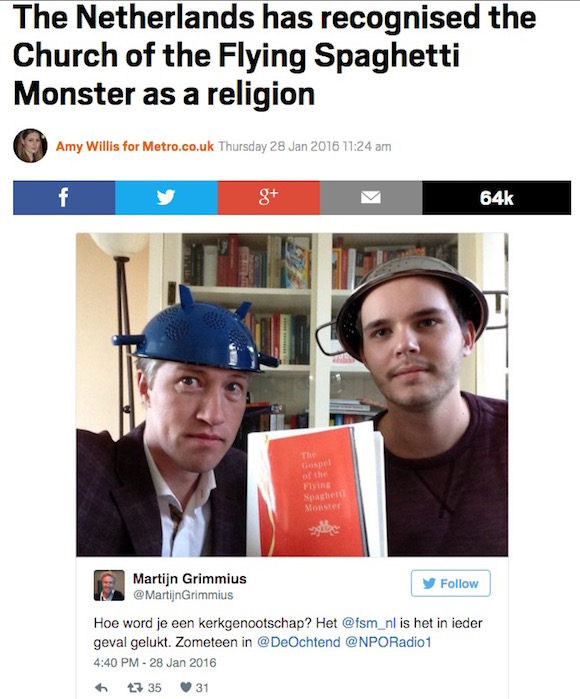Open Martijn Grimmius tweet avatar thumbnail

click(109, 585)
